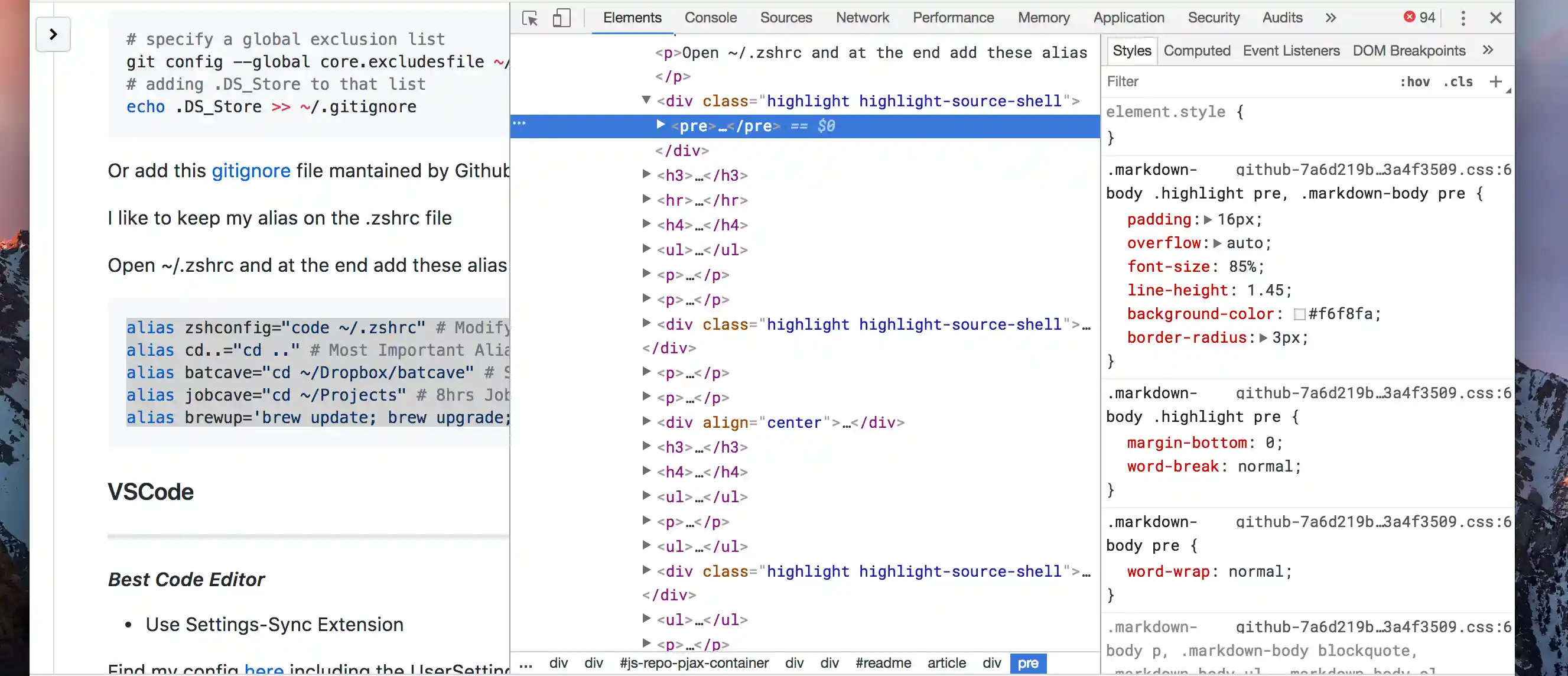This screenshot has height=676, width=1568.
Task: Toggle the :hov element state panel
Action: click(x=1414, y=82)
